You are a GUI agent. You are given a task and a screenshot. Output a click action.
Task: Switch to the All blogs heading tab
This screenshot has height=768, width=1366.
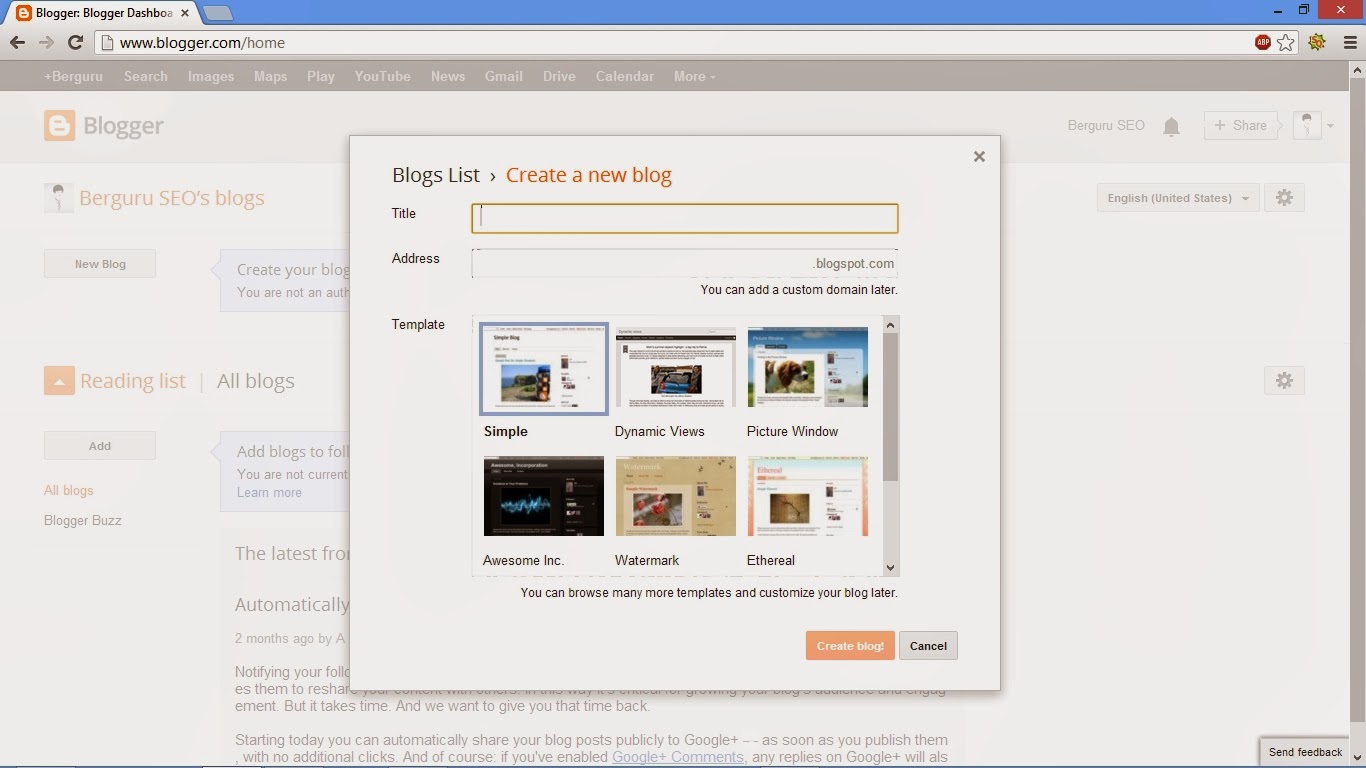(256, 381)
